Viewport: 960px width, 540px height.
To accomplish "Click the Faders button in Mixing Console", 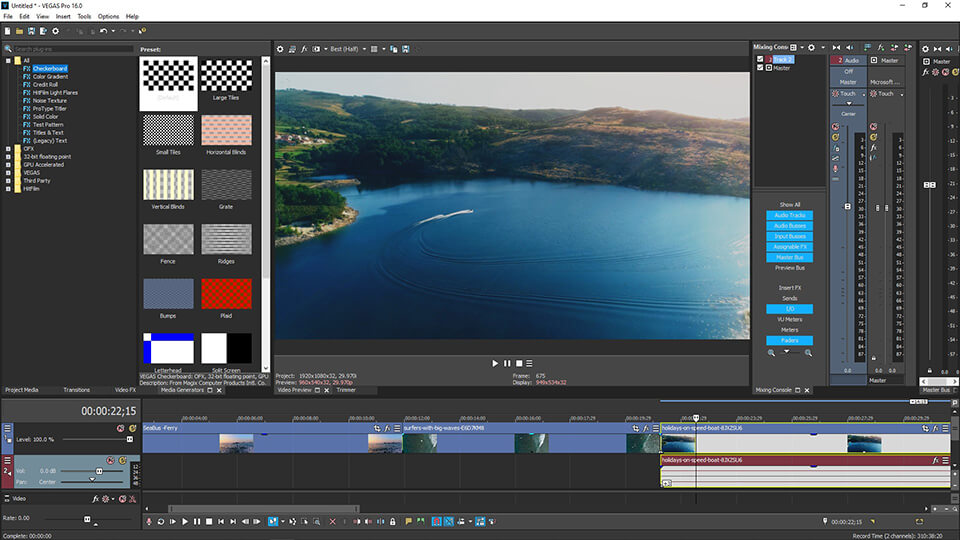I will coord(789,340).
